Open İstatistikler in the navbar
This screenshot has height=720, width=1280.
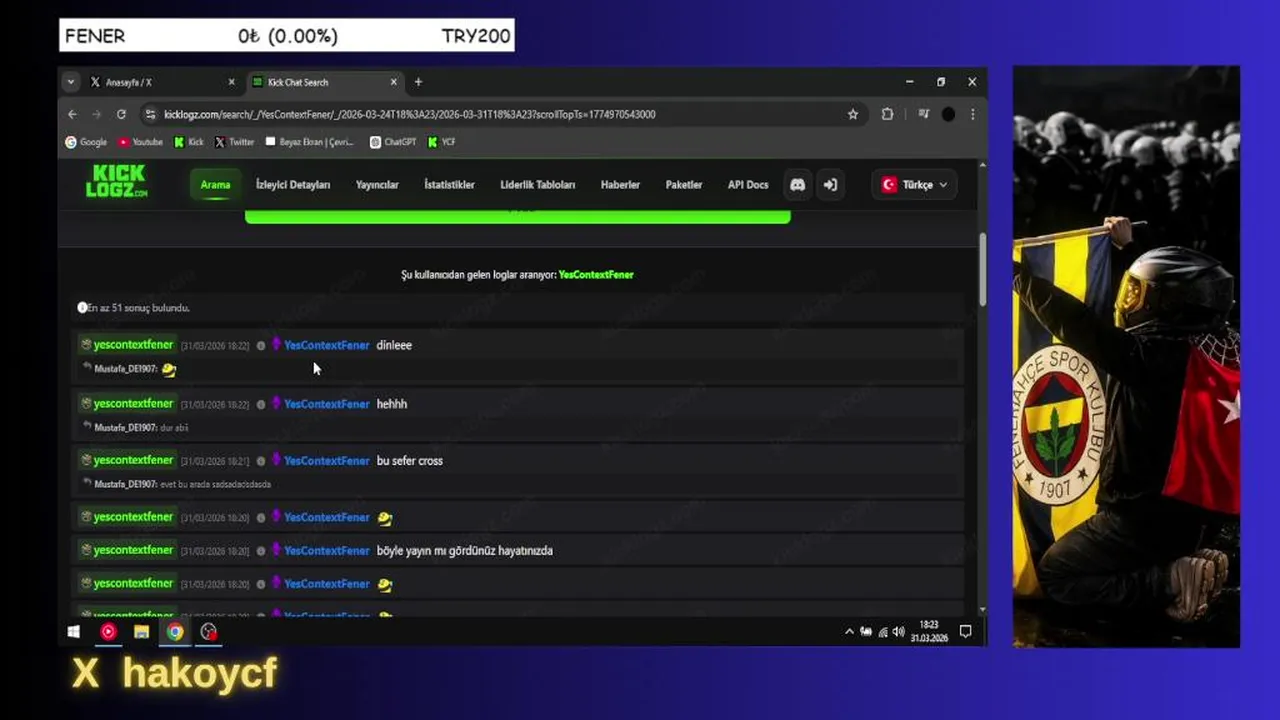point(449,185)
